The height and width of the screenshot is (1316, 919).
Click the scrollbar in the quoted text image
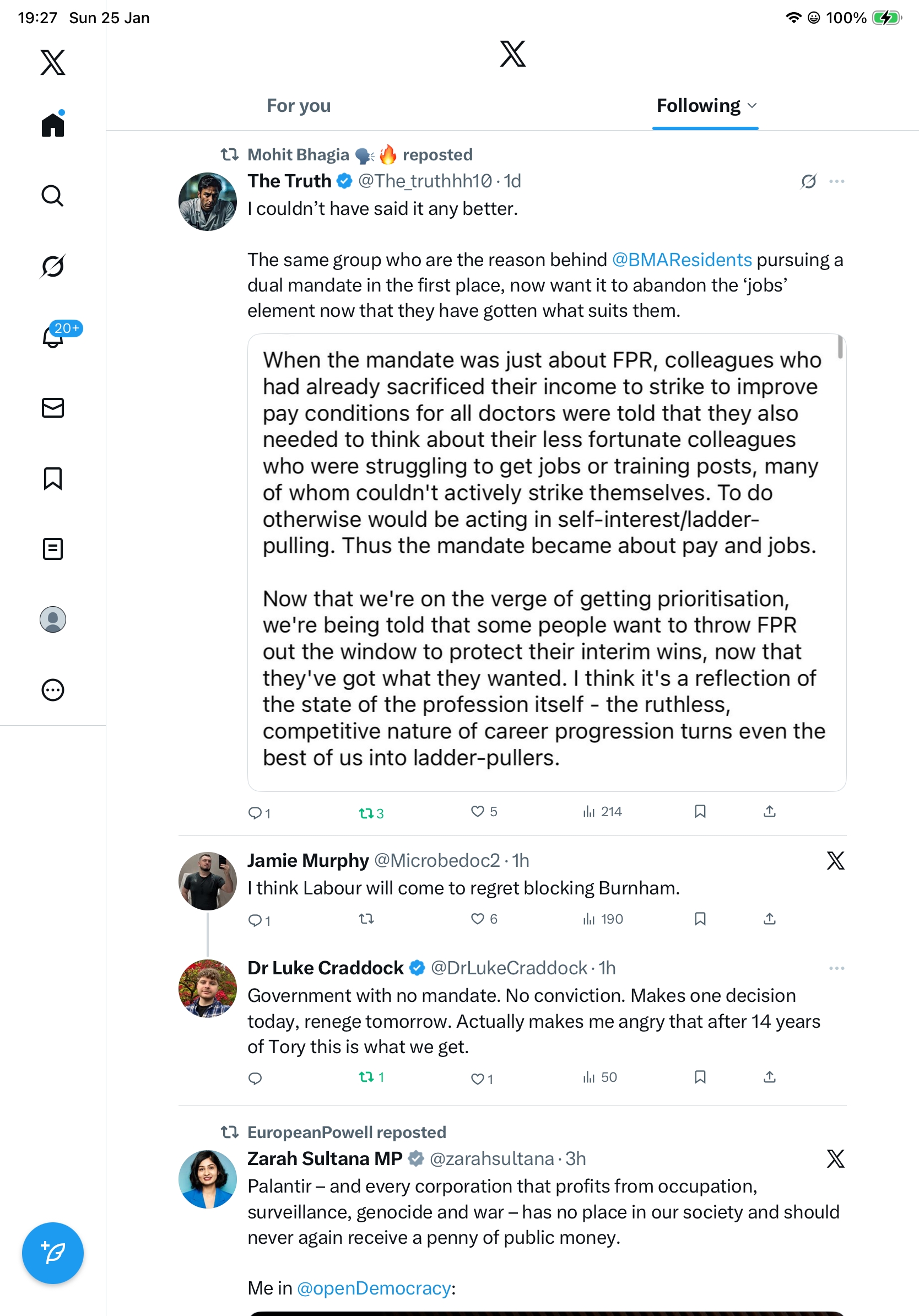pos(840,347)
